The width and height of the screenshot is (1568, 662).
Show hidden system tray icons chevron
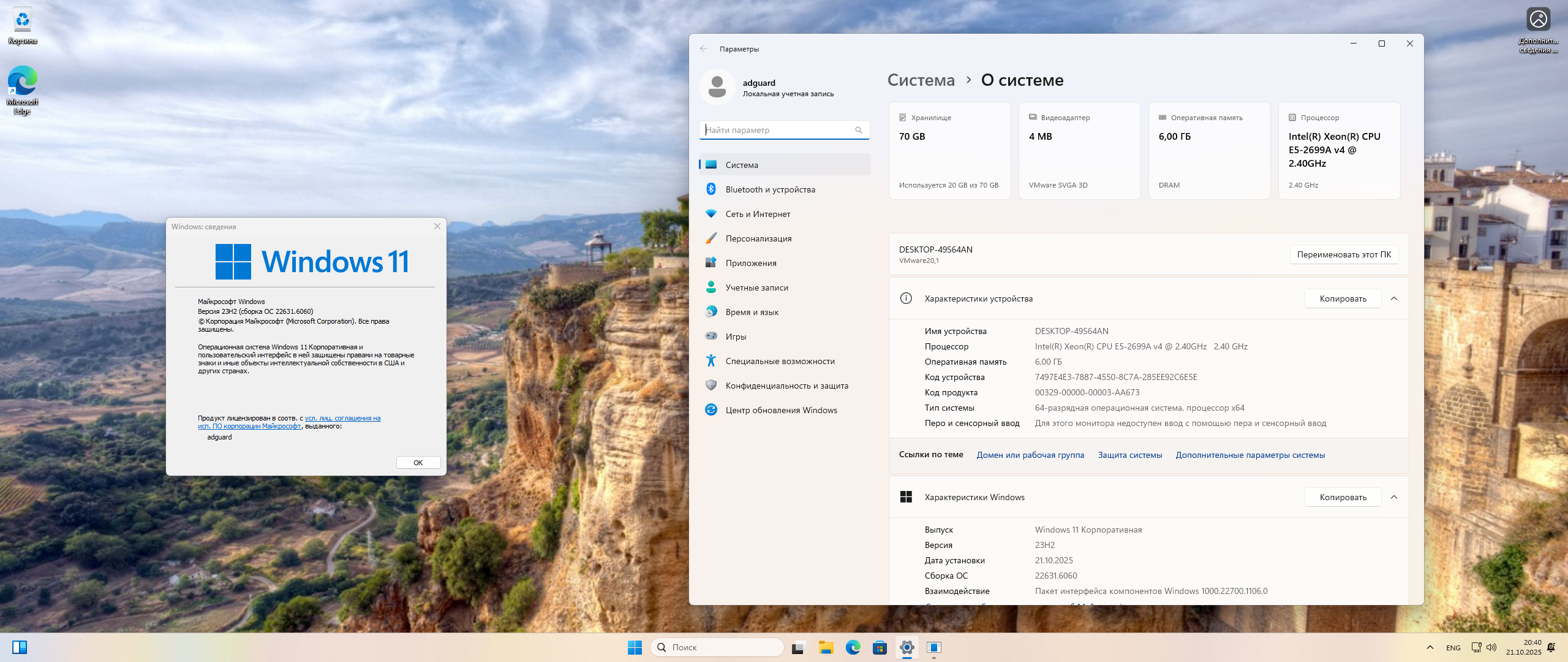click(x=1430, y=647)
